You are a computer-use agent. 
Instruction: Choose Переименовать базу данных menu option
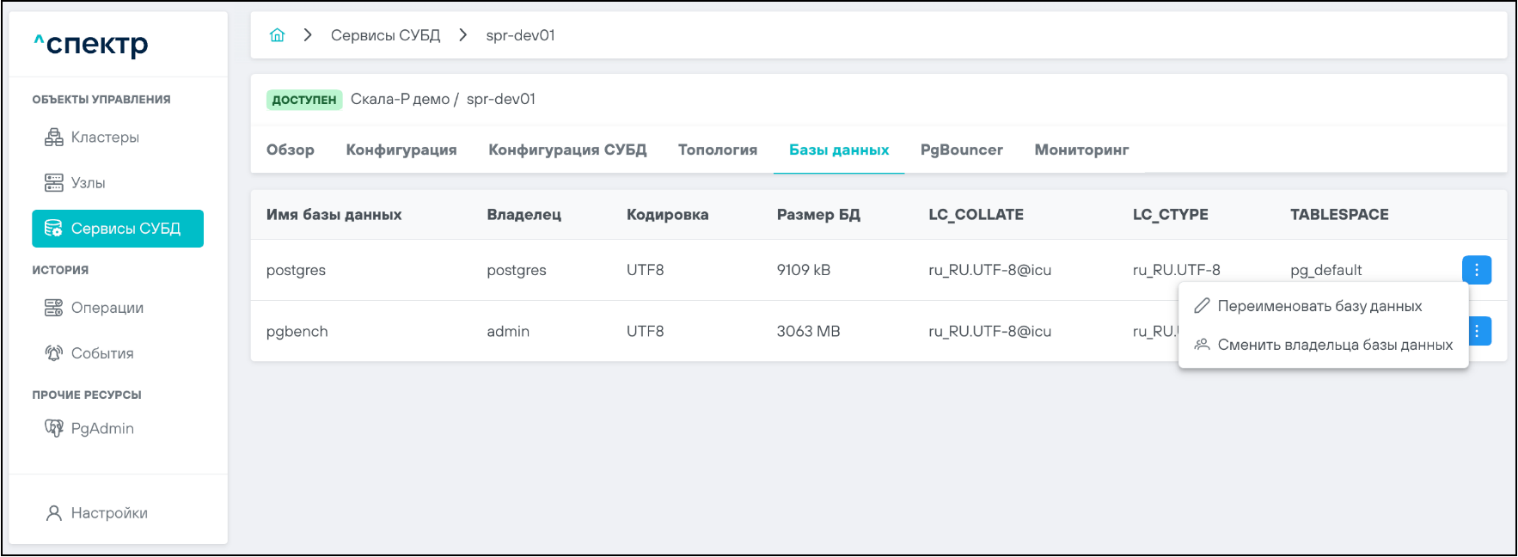[1319, 305]
